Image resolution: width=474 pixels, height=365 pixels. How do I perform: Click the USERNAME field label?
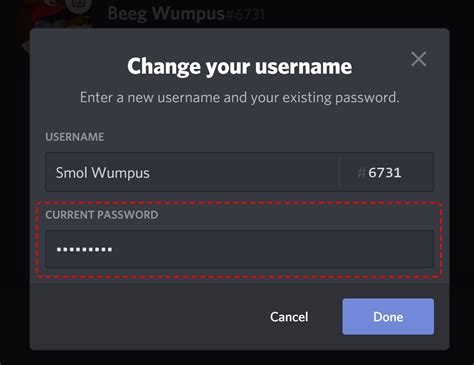(x=75, y=137)
